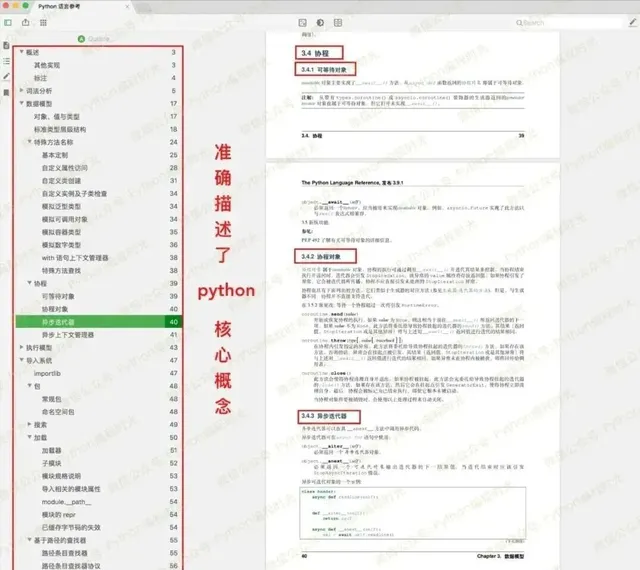Select 自定义类创建 outline entry
640x570 pixels.
click(x=62, y=181)
